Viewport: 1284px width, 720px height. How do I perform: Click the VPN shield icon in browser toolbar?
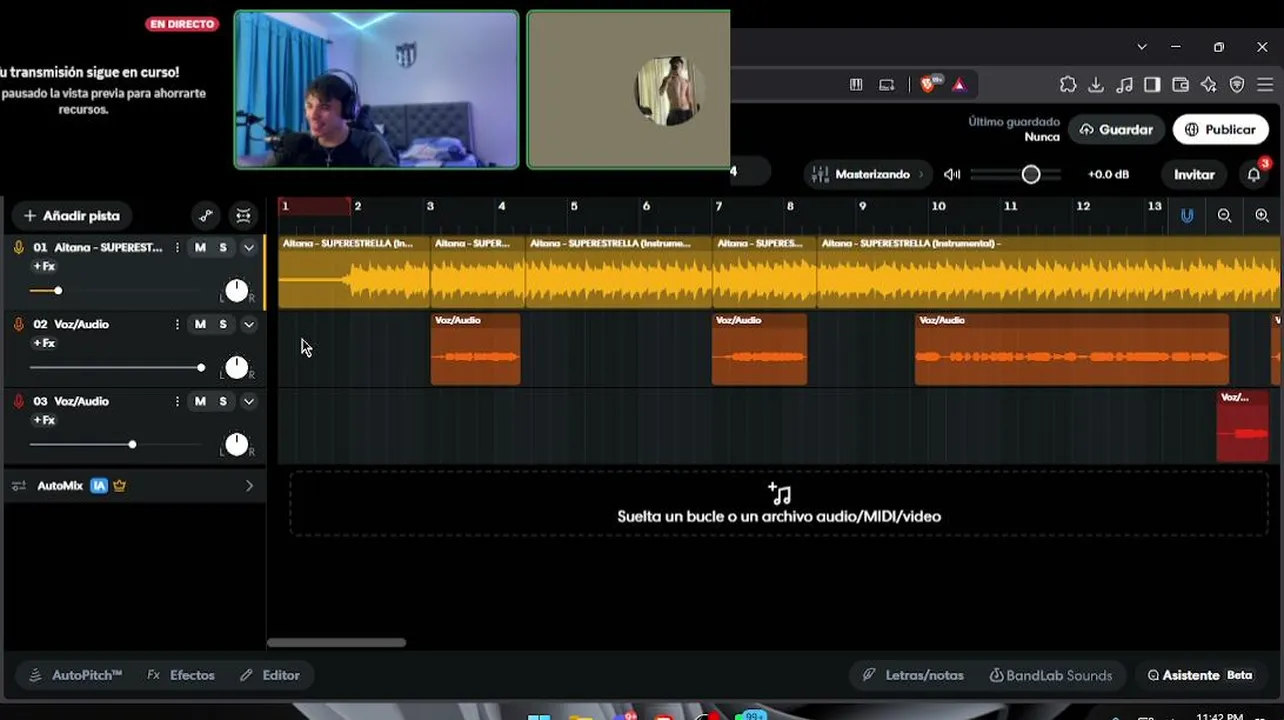click(1237, 85)
